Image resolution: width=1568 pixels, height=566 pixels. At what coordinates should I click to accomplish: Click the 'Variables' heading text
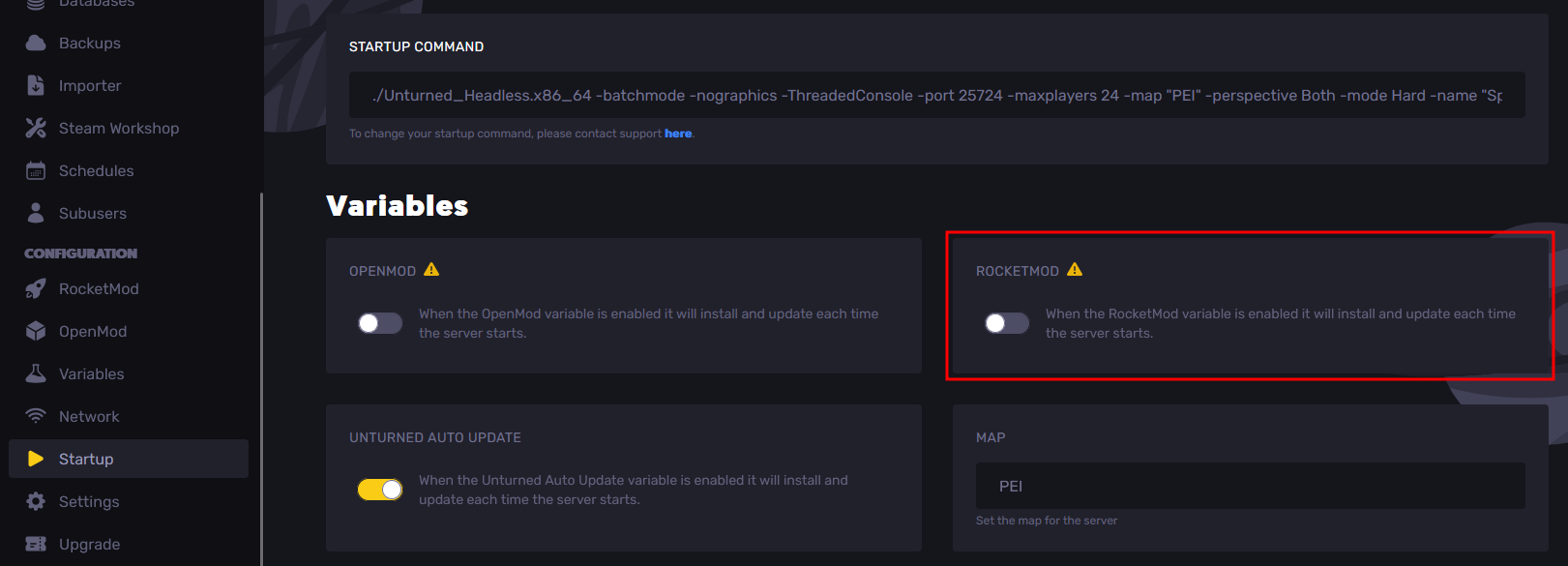[398, 206]
